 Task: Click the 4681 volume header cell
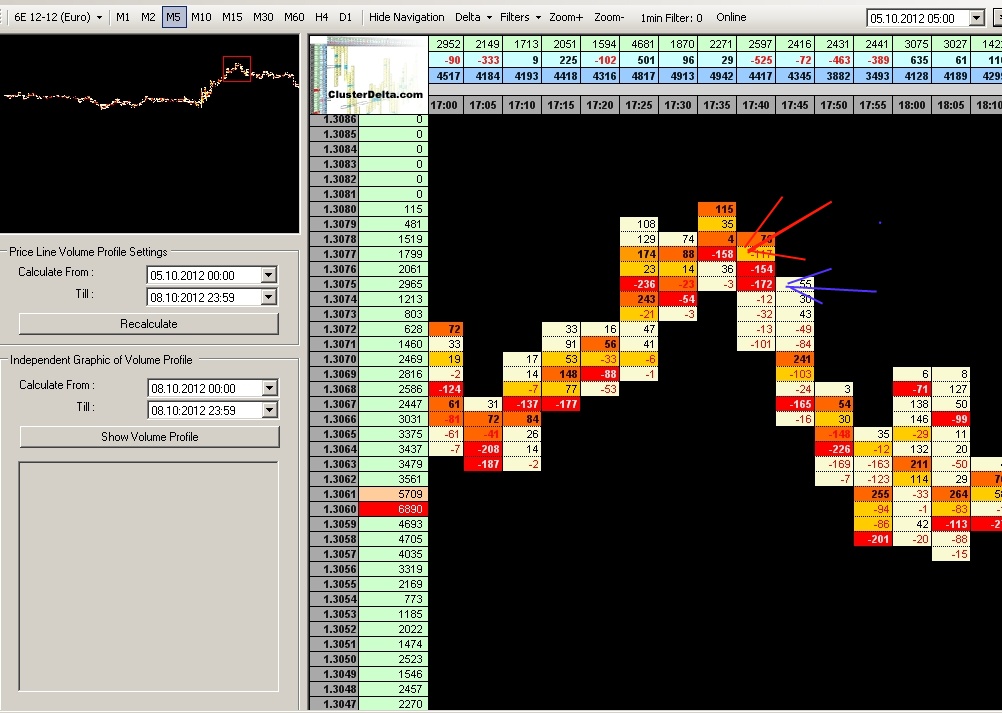[639, 44]
